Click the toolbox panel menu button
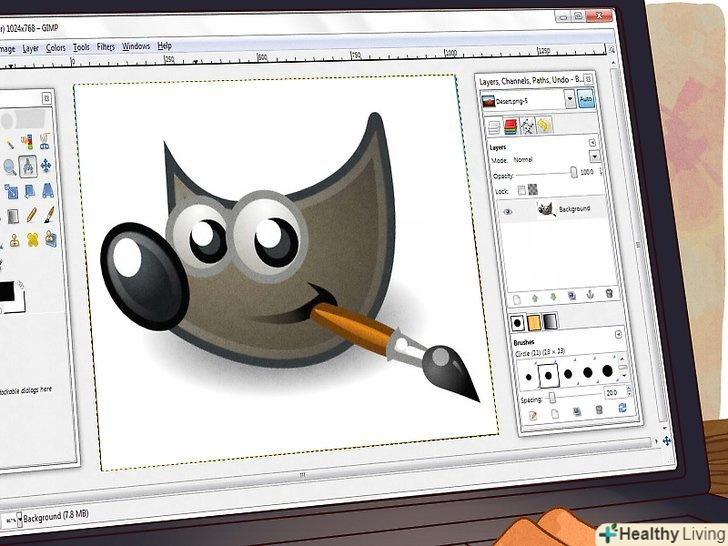Image resolution: width=728 pixels, height=546 pixels. point(46,98)
